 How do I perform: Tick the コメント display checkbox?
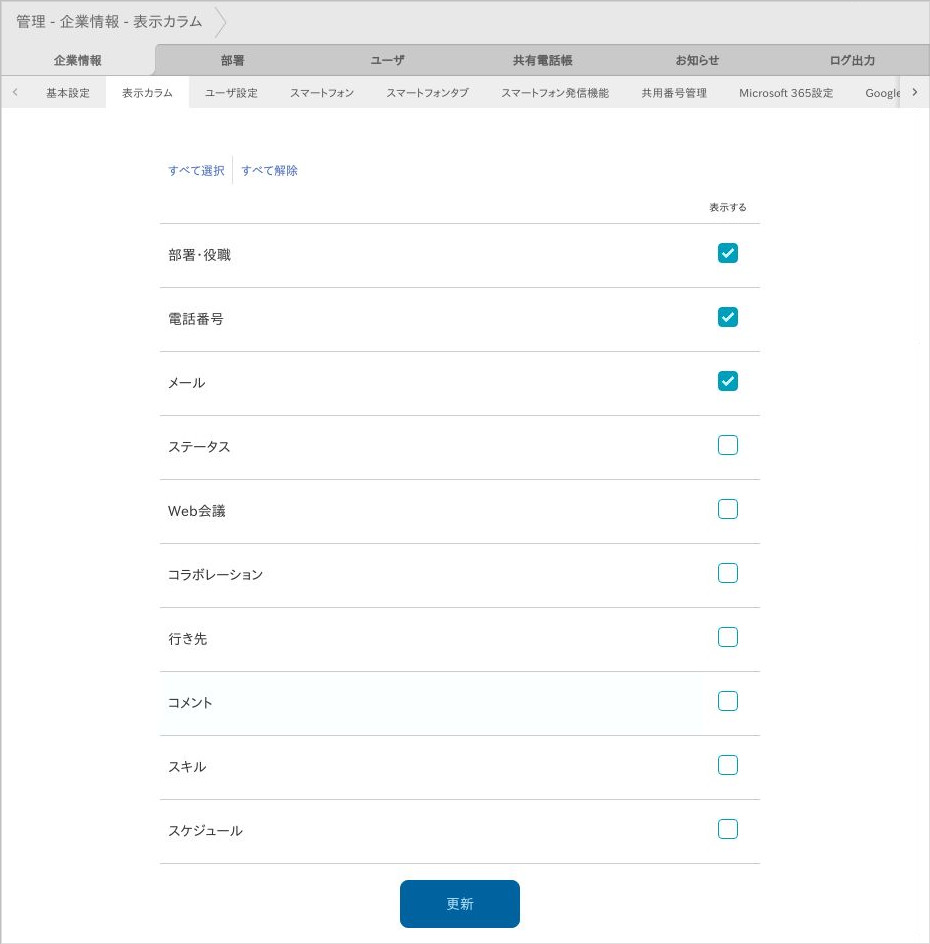[x=727, y=701]
